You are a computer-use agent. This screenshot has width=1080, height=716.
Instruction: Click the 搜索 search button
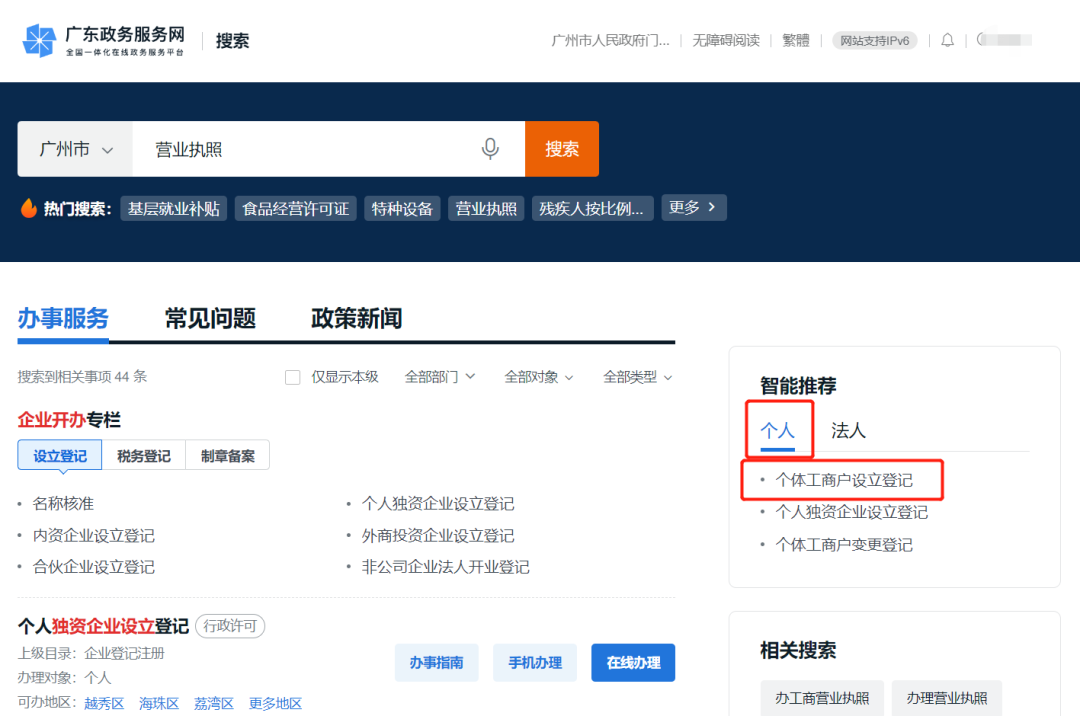tap(561, 148)
